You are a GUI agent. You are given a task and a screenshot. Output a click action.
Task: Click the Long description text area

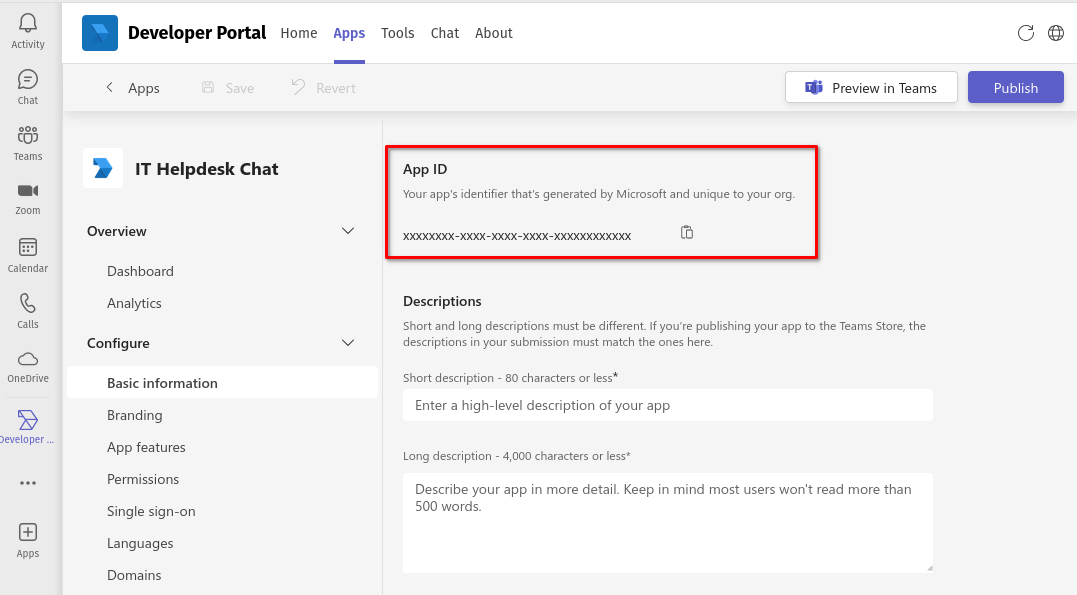click(x=668, y=523)
